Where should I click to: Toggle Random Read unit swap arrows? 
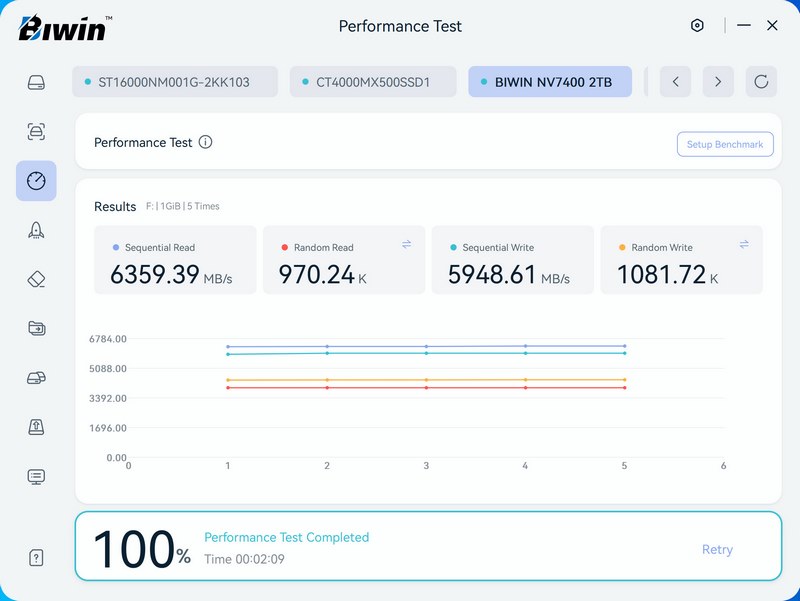click(x=407, y=244)
